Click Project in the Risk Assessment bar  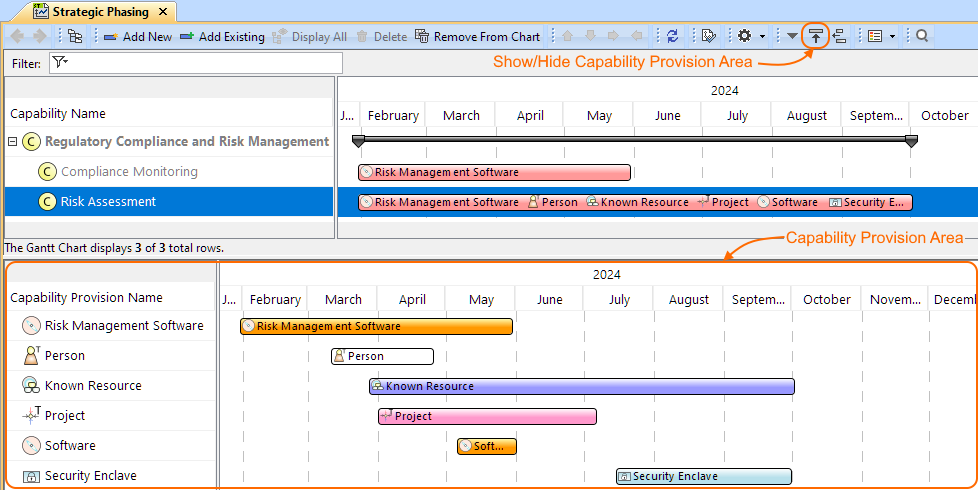tap(724, 202)
